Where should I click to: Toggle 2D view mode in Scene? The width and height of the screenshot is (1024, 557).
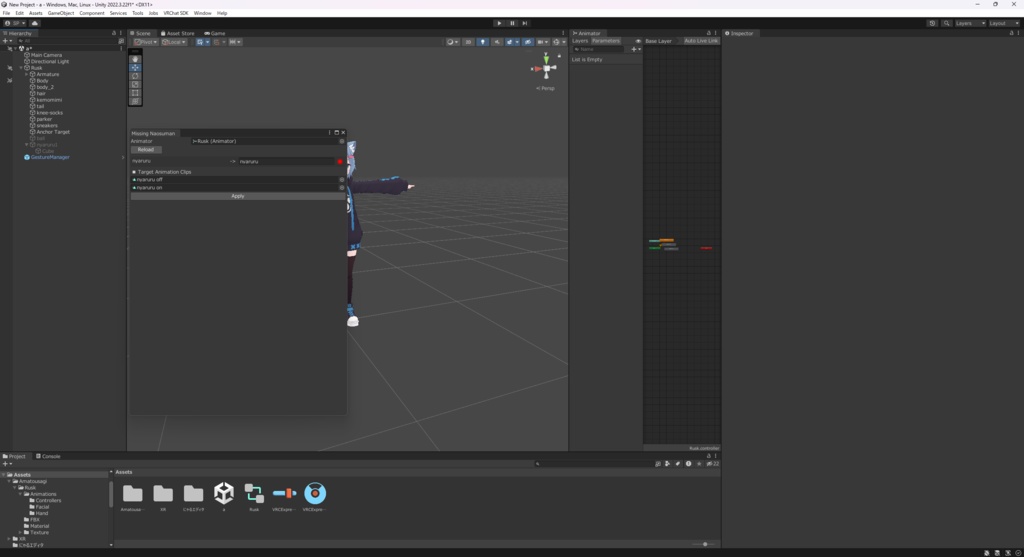[468, 42]
